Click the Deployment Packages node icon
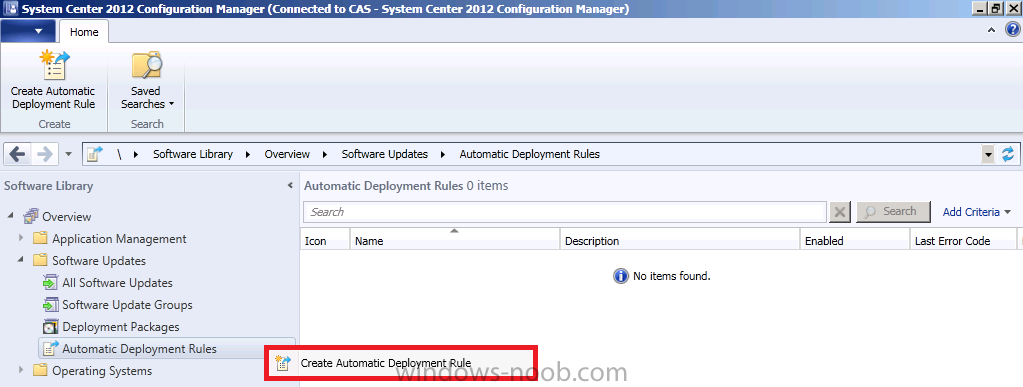Viewport: 1023px width, 387px height. (50, 327)
